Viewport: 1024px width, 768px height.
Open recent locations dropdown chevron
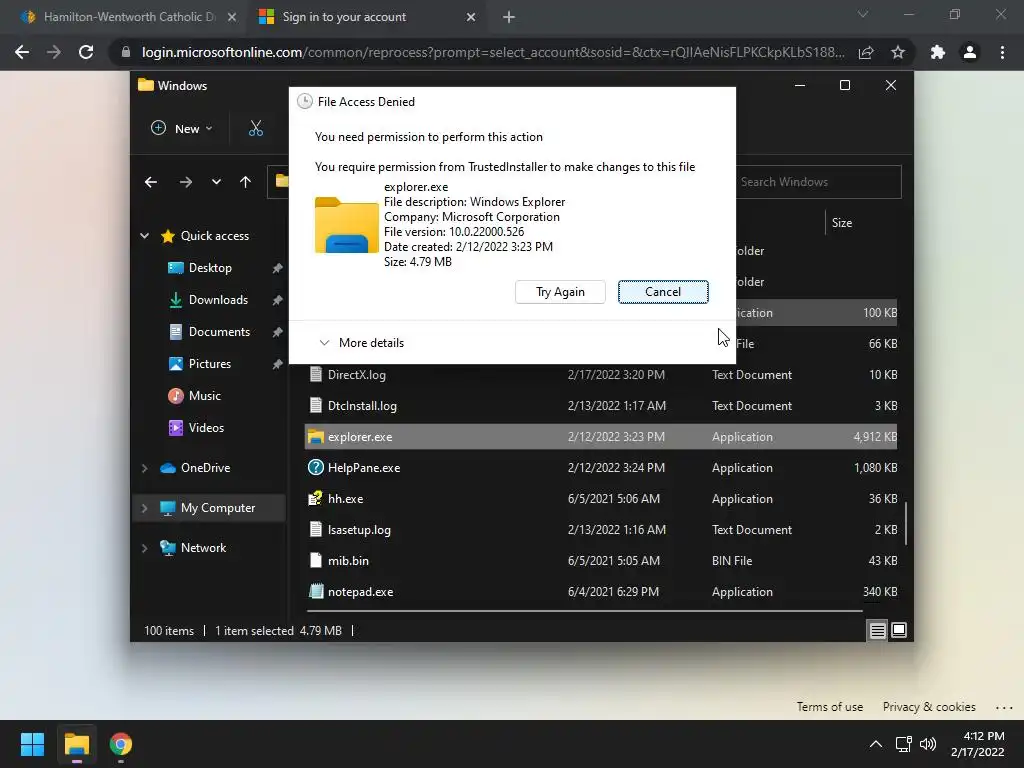[x=216, y=182]
